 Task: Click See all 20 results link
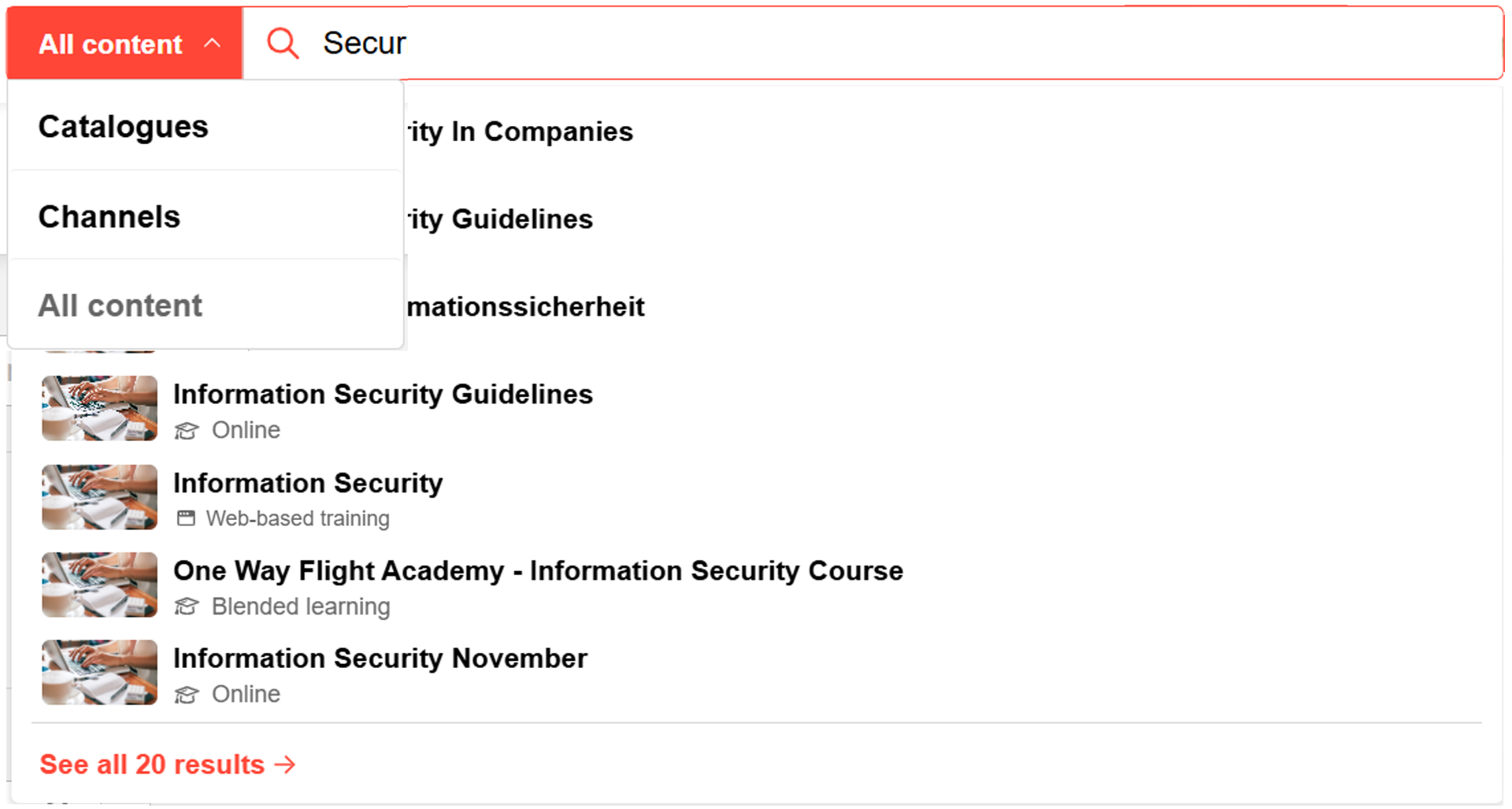152,764
